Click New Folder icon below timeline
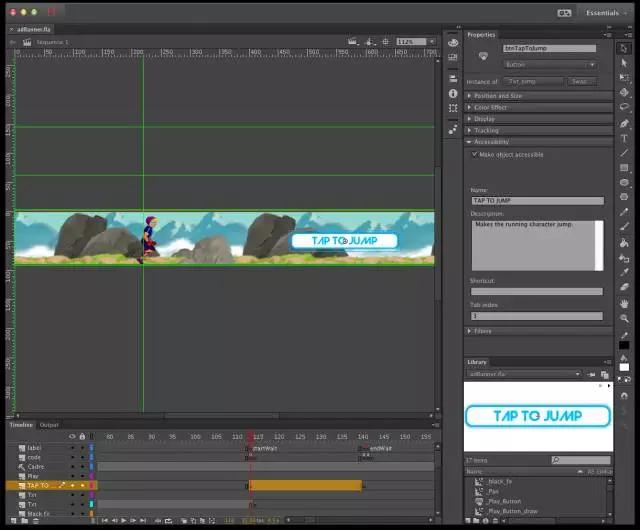 tap(24, 521)
